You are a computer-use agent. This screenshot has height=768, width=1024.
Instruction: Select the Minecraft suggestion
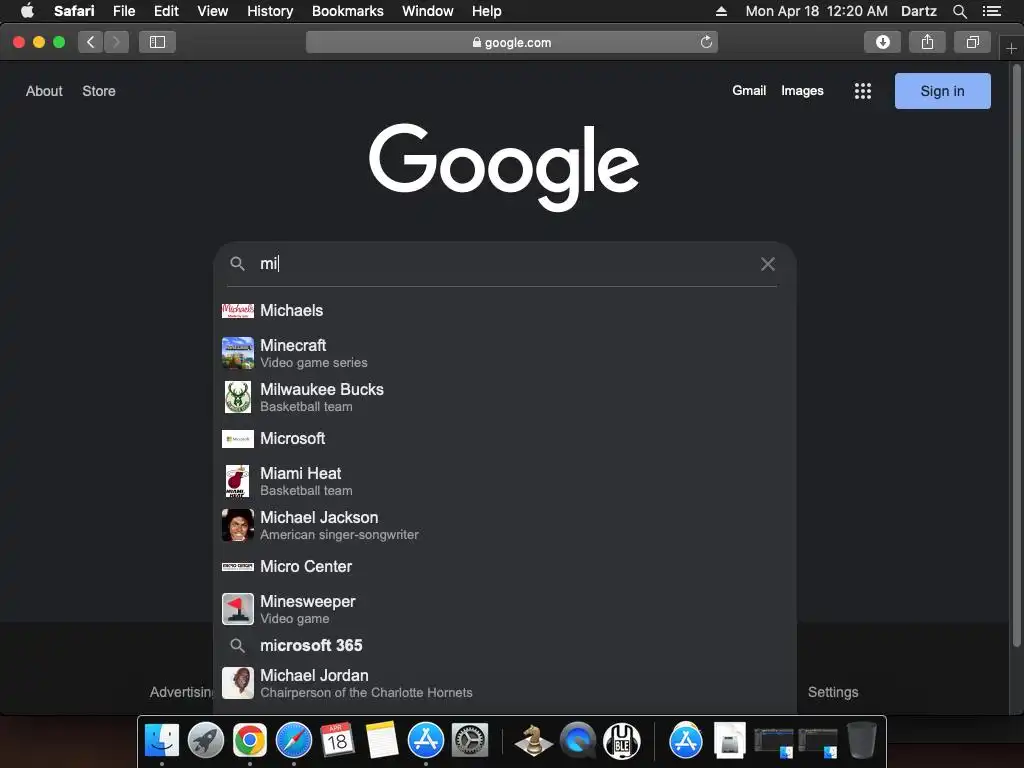coord(505,353)
